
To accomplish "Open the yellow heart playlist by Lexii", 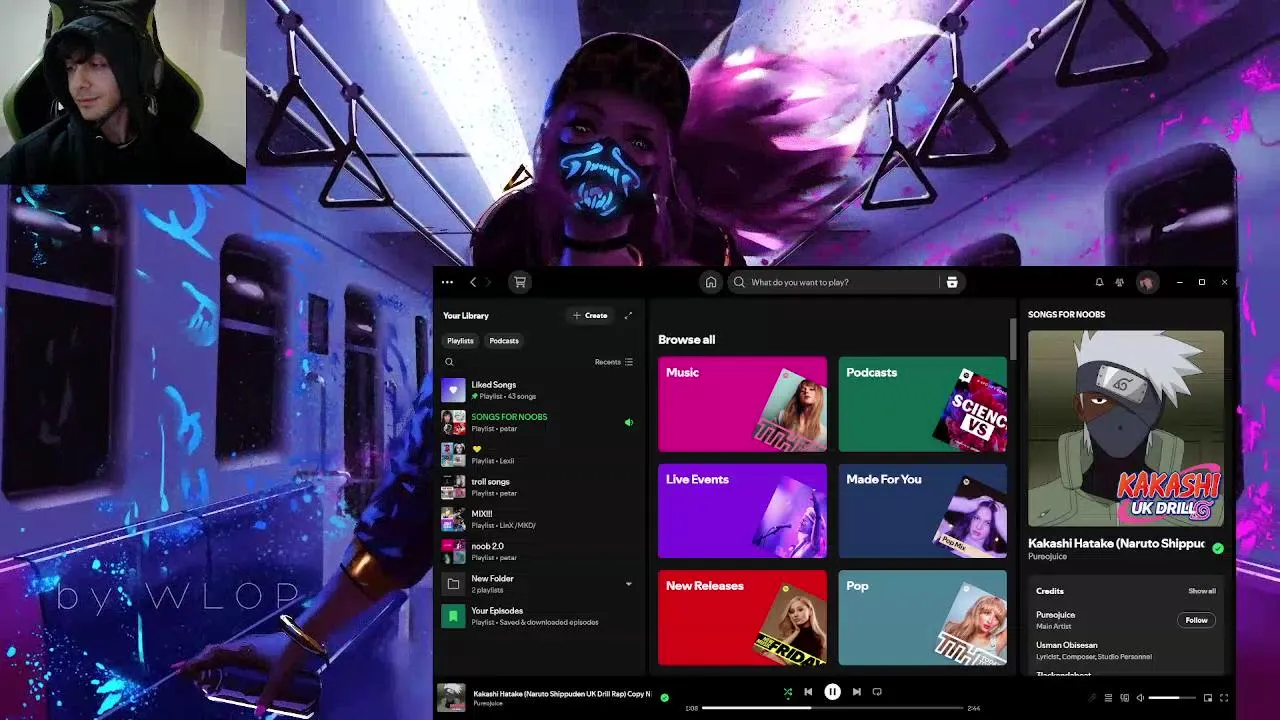I will coord(538,454).
